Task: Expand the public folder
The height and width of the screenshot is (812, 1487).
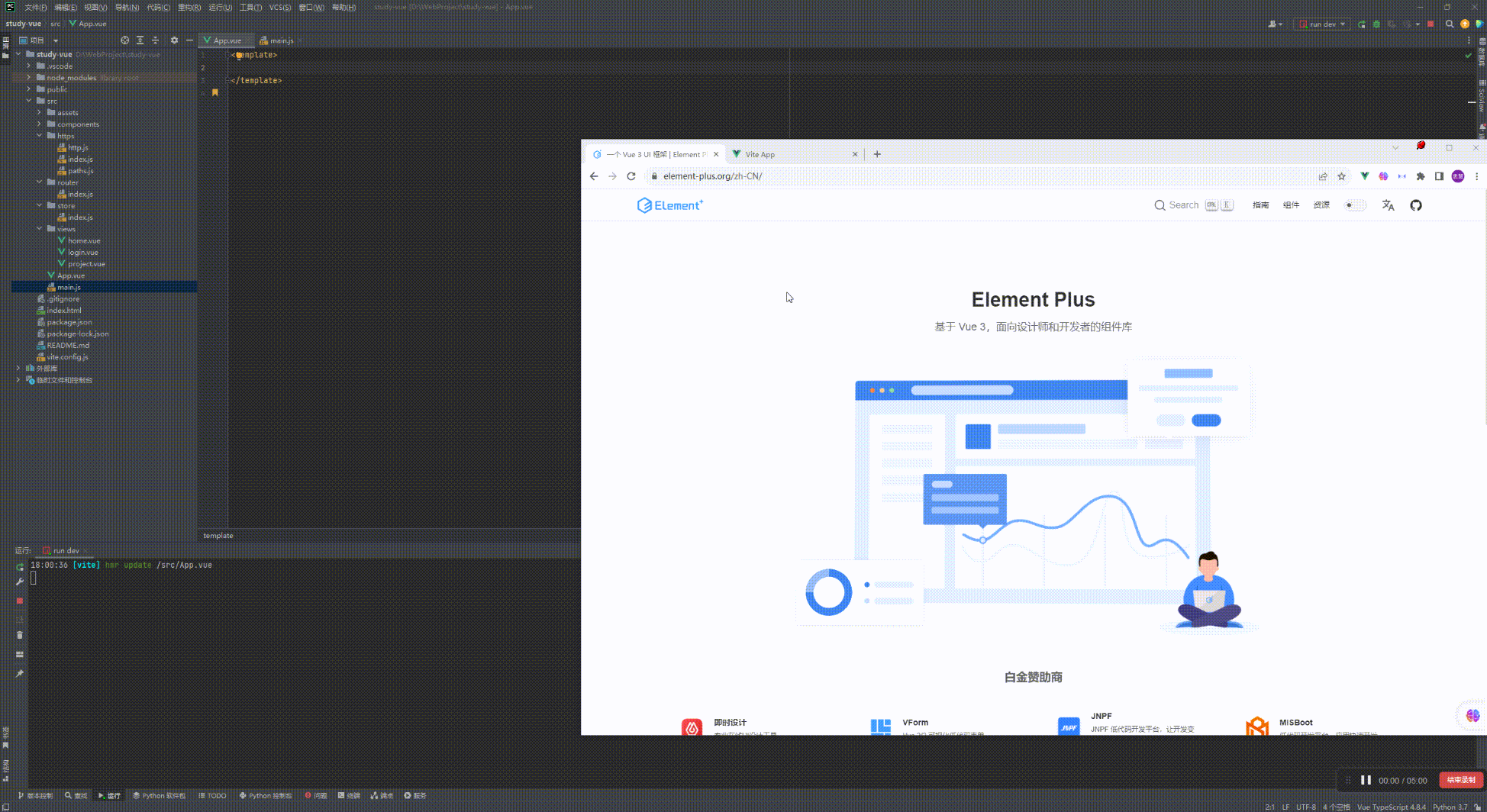Action: pos(29,89)
